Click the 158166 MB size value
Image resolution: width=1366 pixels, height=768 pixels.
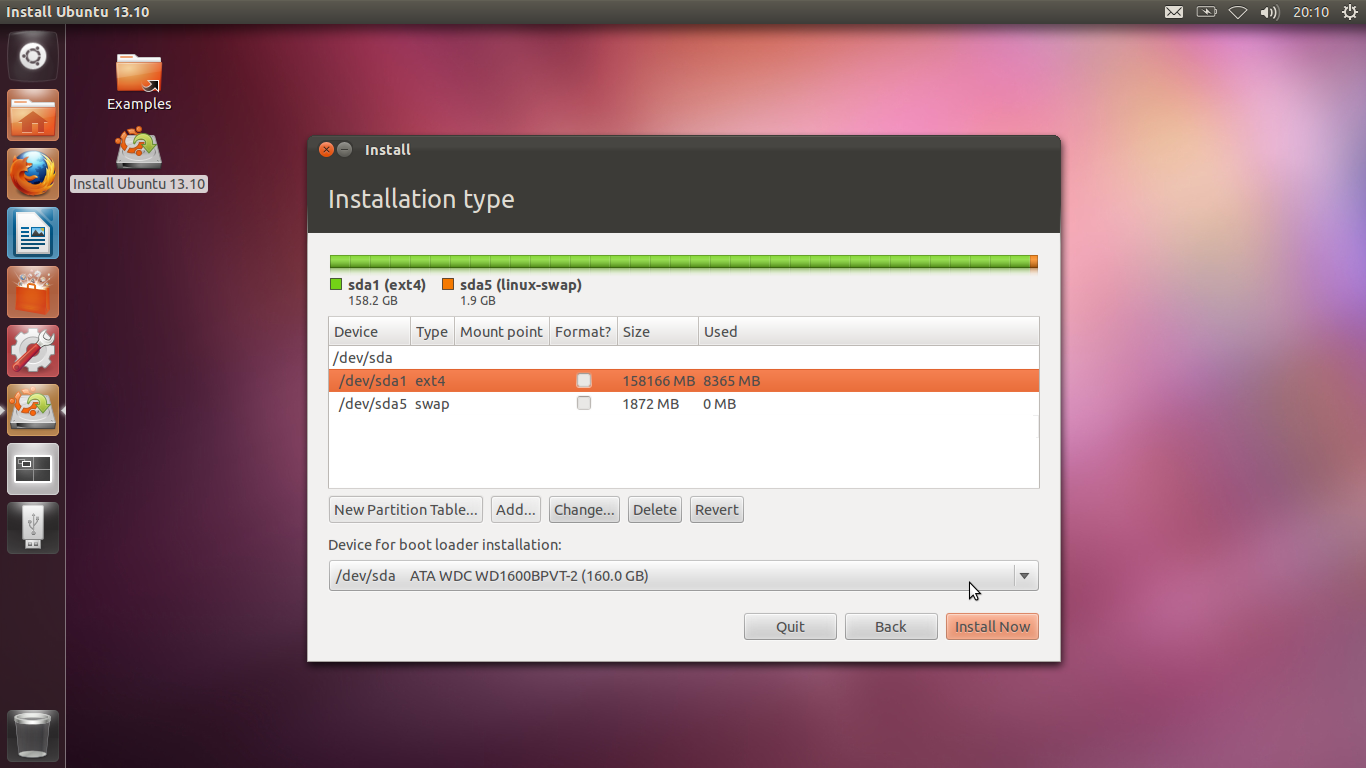point(658,381)
